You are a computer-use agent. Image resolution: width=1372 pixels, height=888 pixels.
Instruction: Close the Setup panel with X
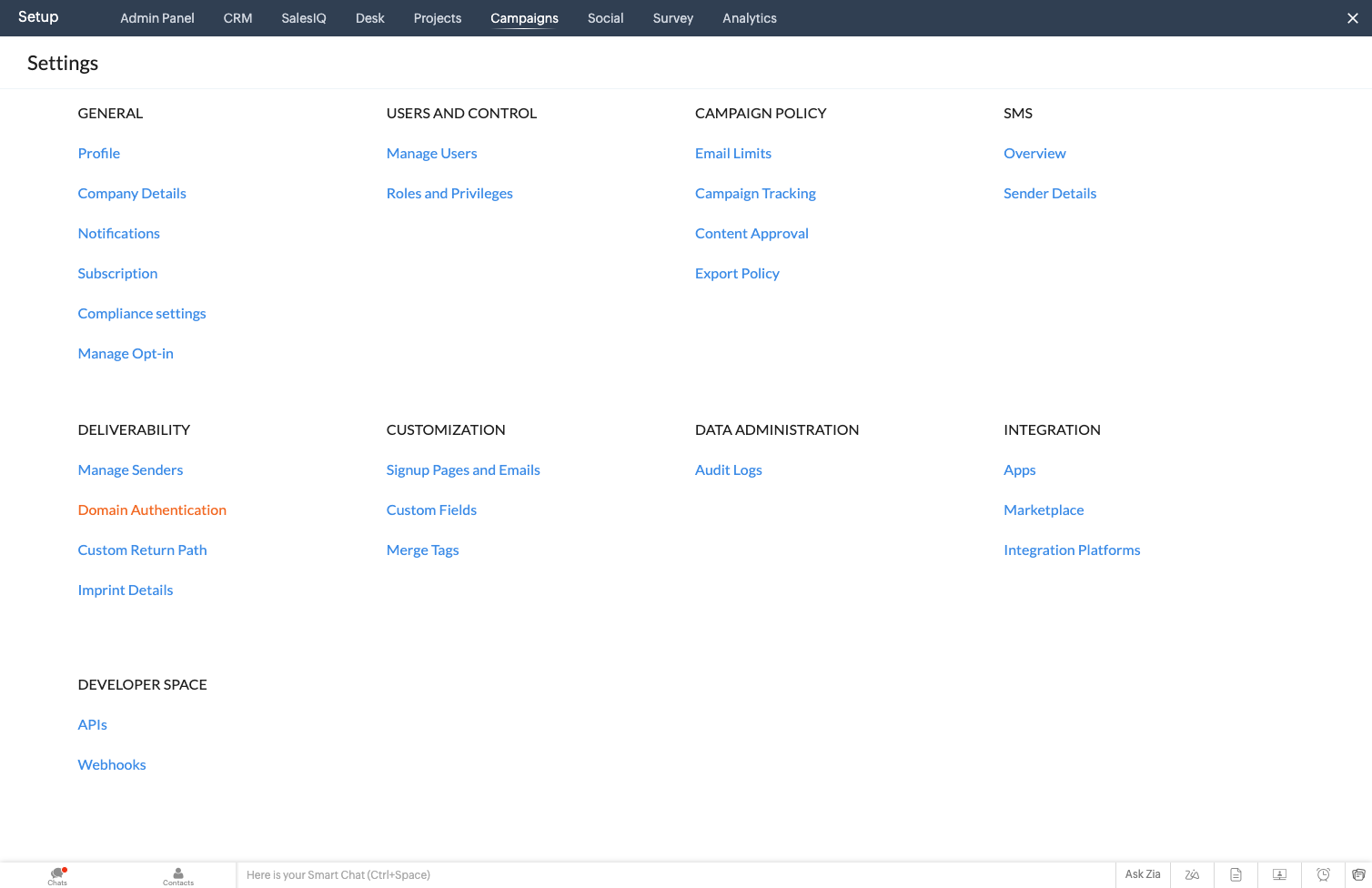pyautogui.click(x=1353, y=18)
